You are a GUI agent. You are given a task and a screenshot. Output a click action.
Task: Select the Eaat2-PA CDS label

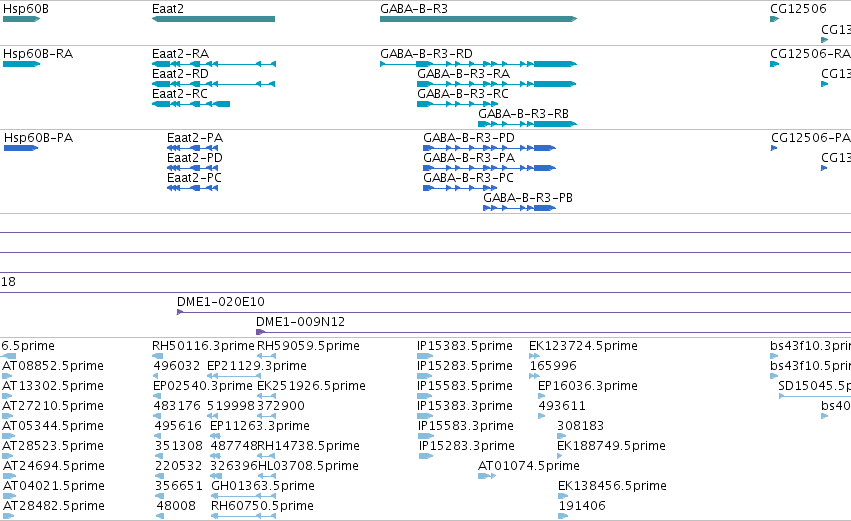(195, 138)
